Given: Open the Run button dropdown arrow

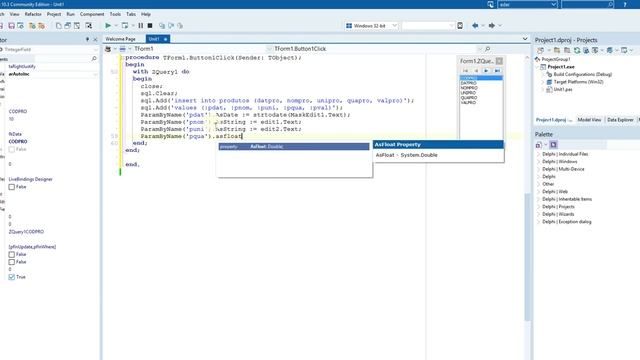Looking at the screenshot, I should click(116, 25).
